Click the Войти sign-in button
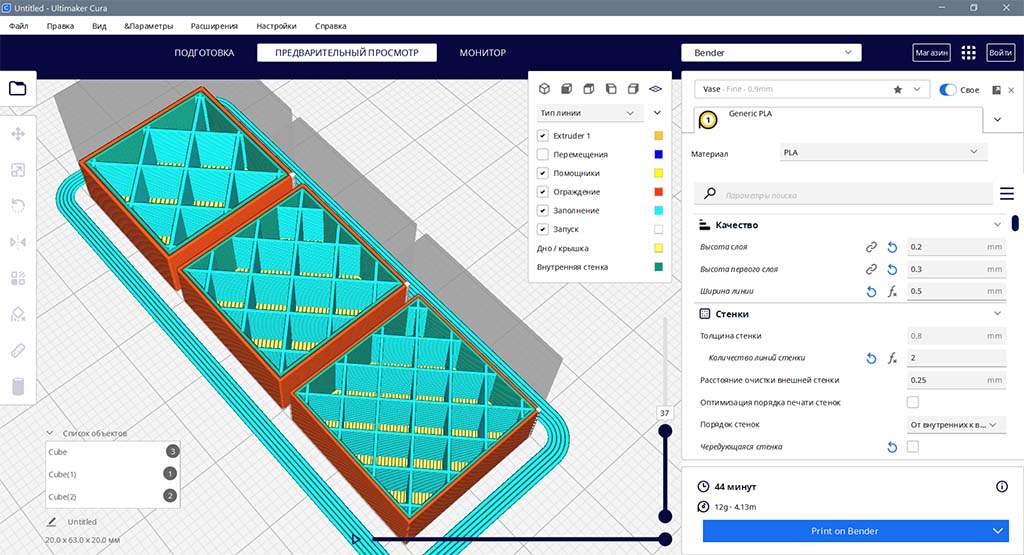This screenshot has height=555, width=1024. point(1000,52)
